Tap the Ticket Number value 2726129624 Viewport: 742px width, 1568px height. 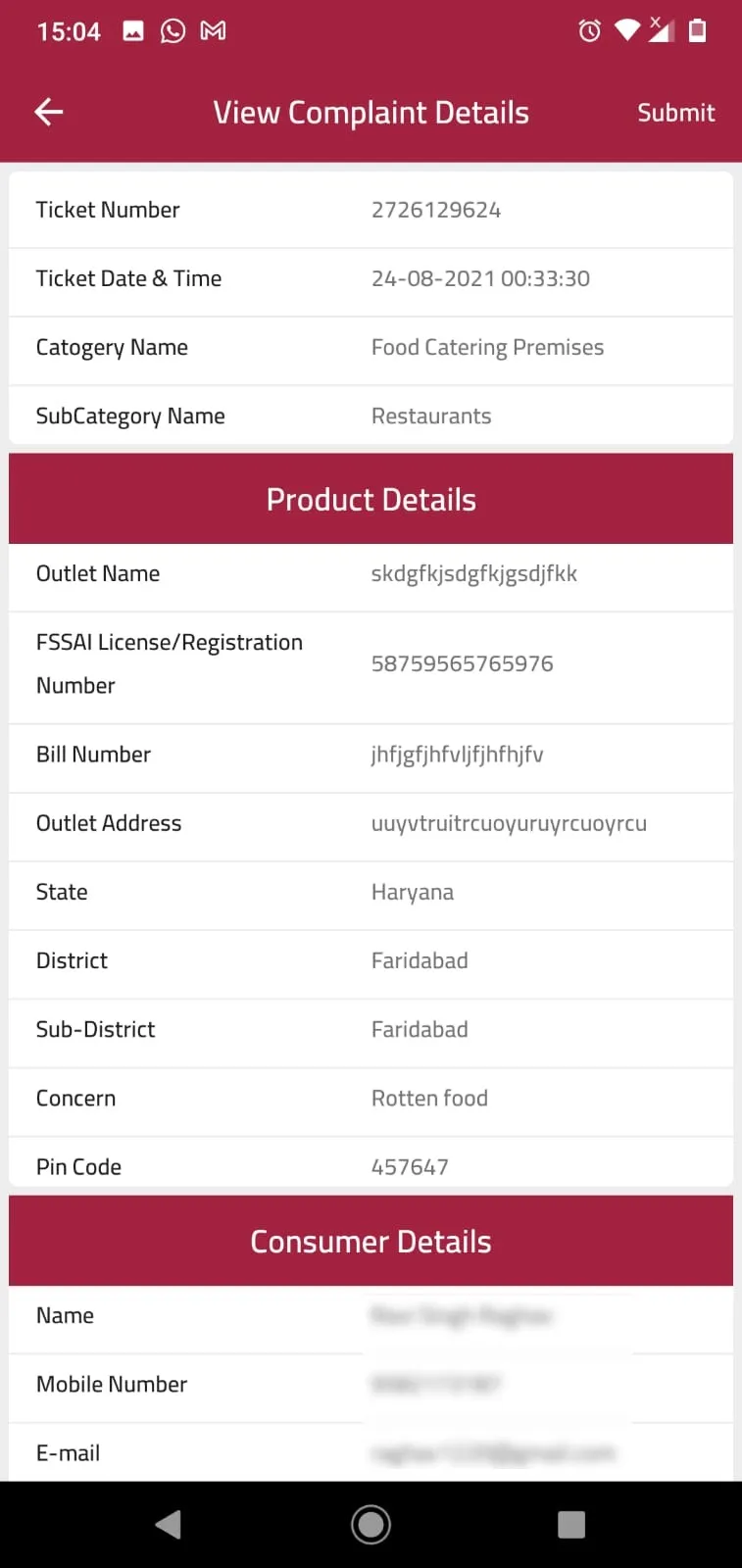point(436,210)
